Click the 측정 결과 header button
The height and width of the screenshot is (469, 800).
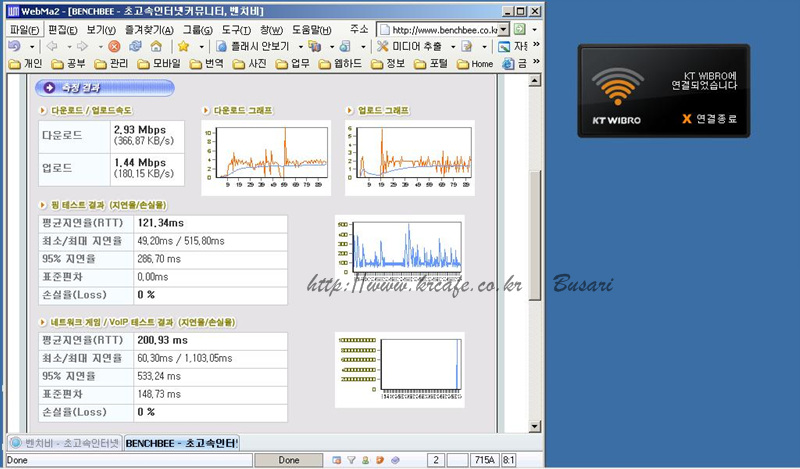pyautogui.click(x=105, y=88)
